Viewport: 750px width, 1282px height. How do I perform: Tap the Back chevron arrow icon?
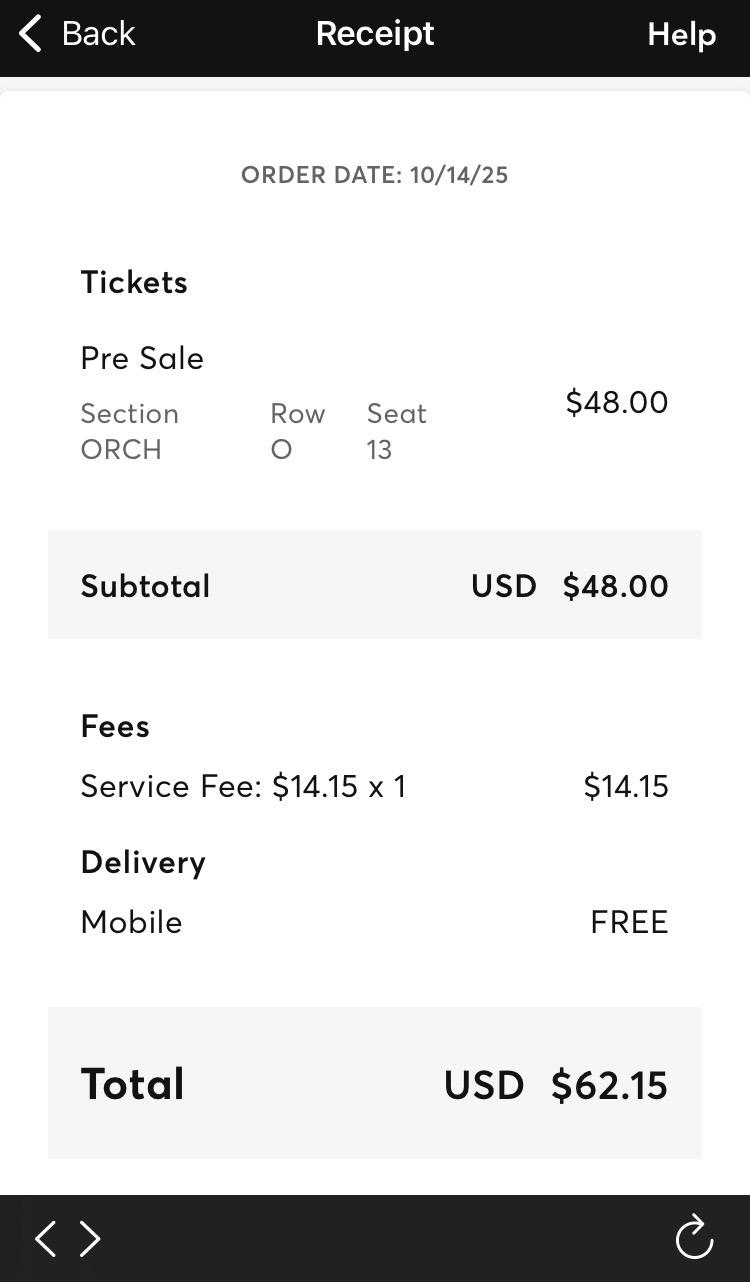tap(31, 34)
